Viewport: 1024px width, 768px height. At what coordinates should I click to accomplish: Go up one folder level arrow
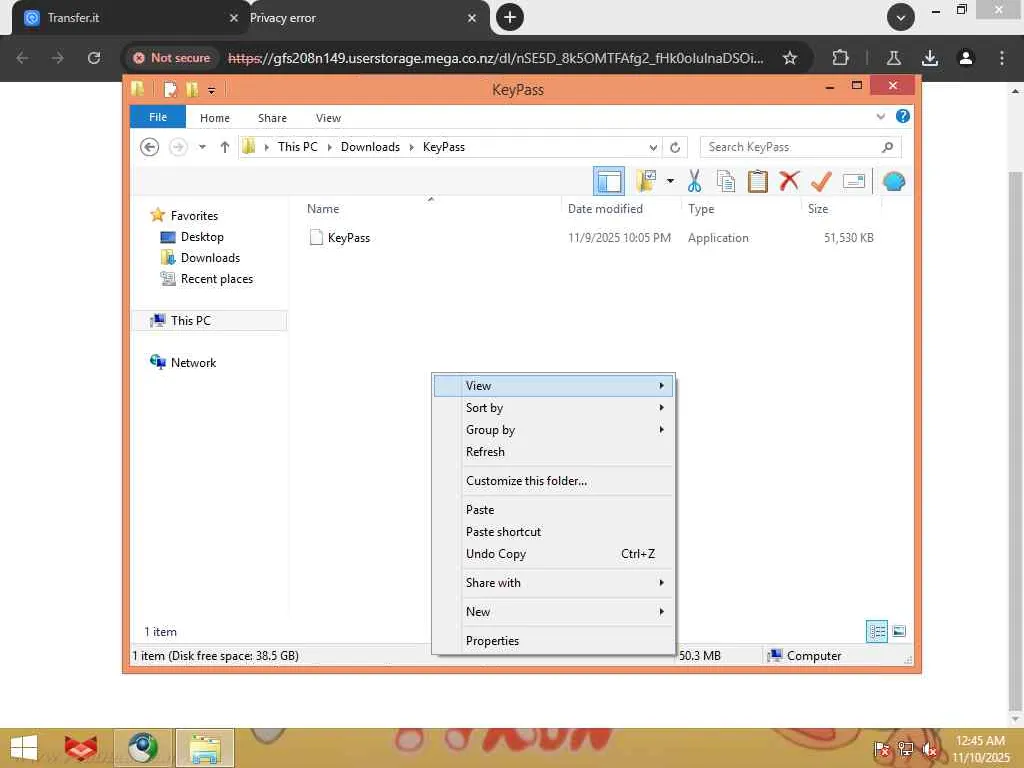(225, 147)
